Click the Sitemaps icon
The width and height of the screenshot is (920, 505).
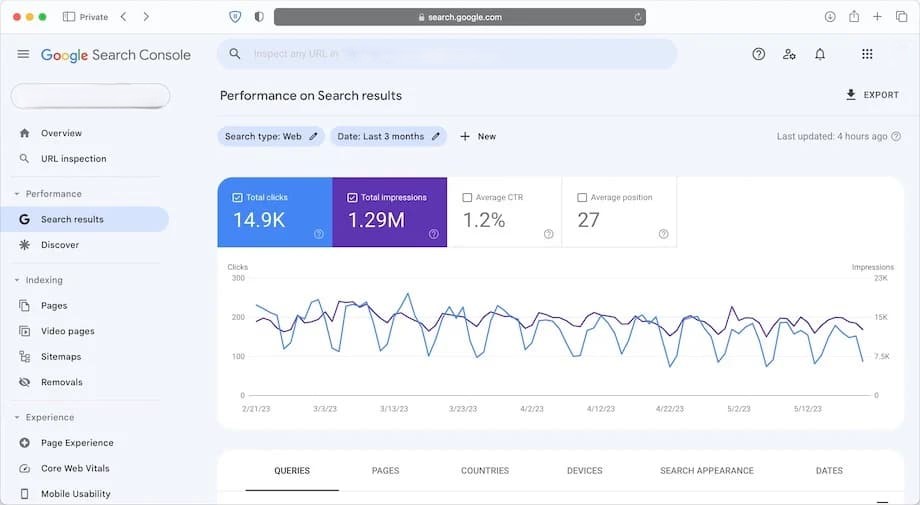coord(24,357)
